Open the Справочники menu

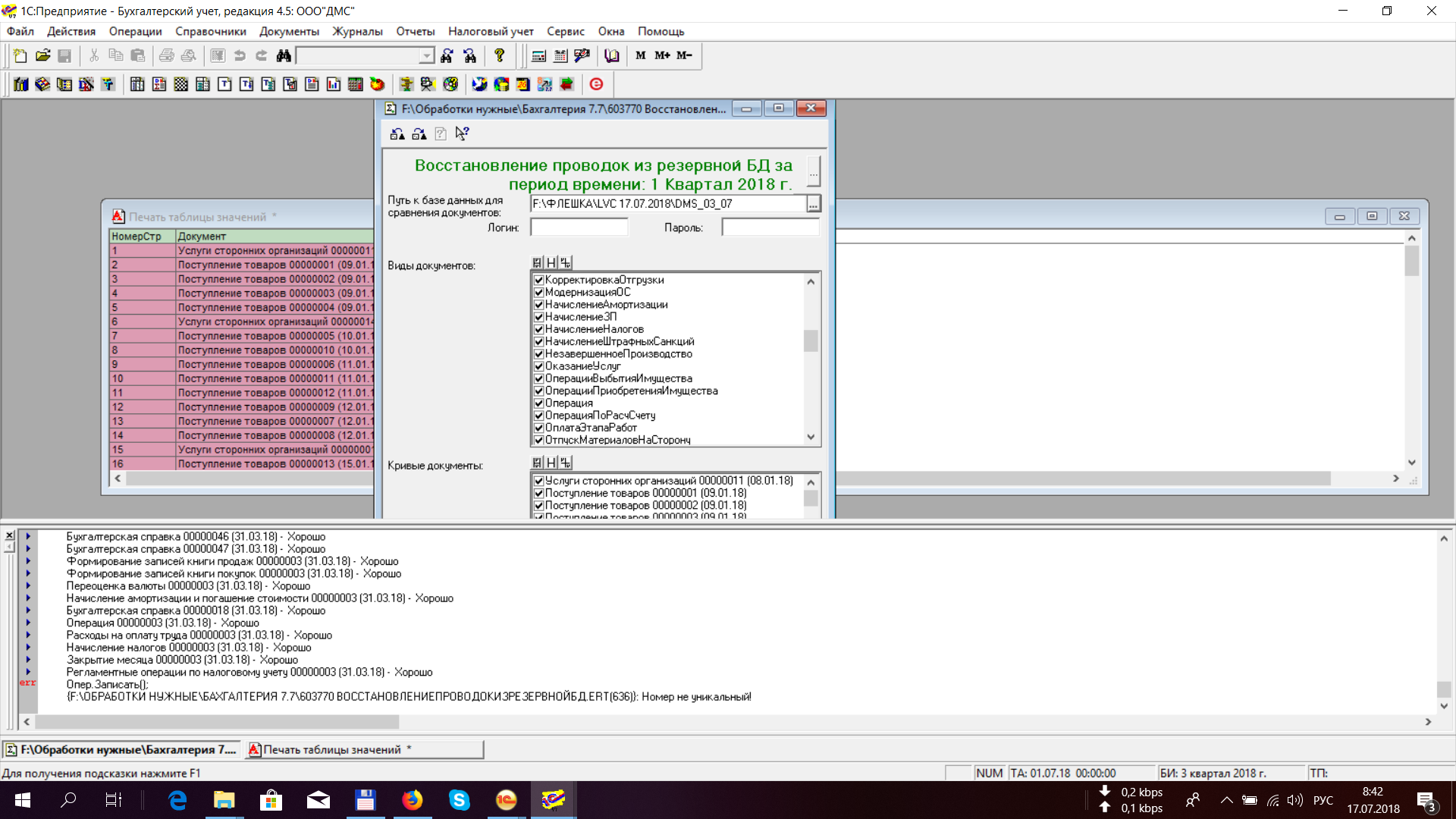click(x=211, y=31)
